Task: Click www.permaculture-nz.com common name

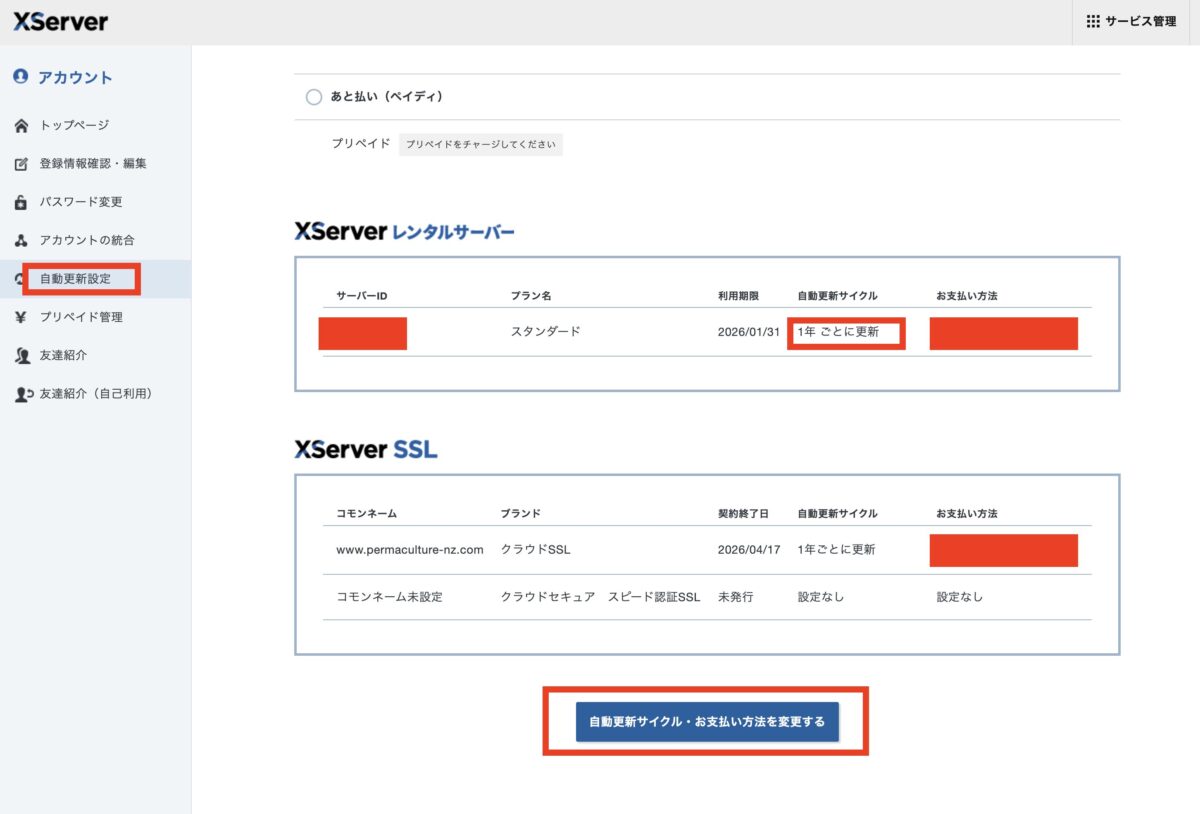Action: (x=410, y=550)
